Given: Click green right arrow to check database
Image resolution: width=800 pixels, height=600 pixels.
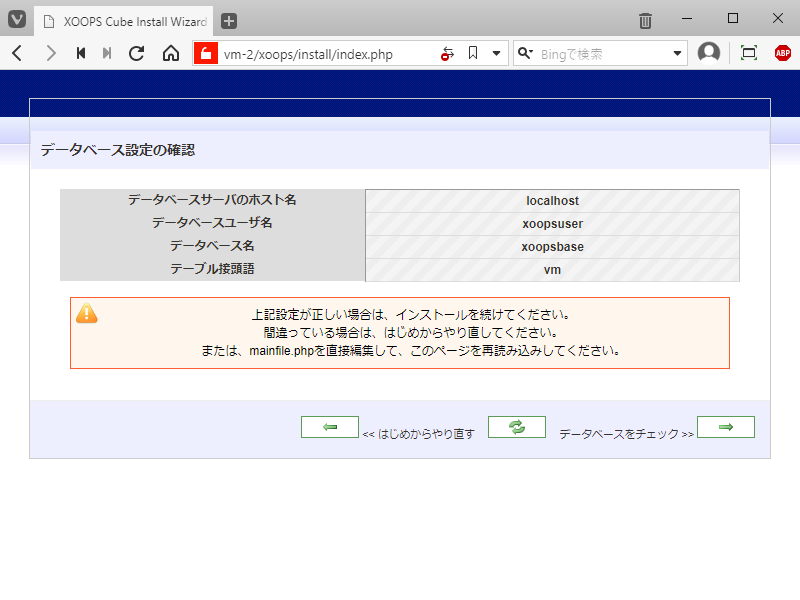Looking at the screenshot, I should [x=726, y=427].
